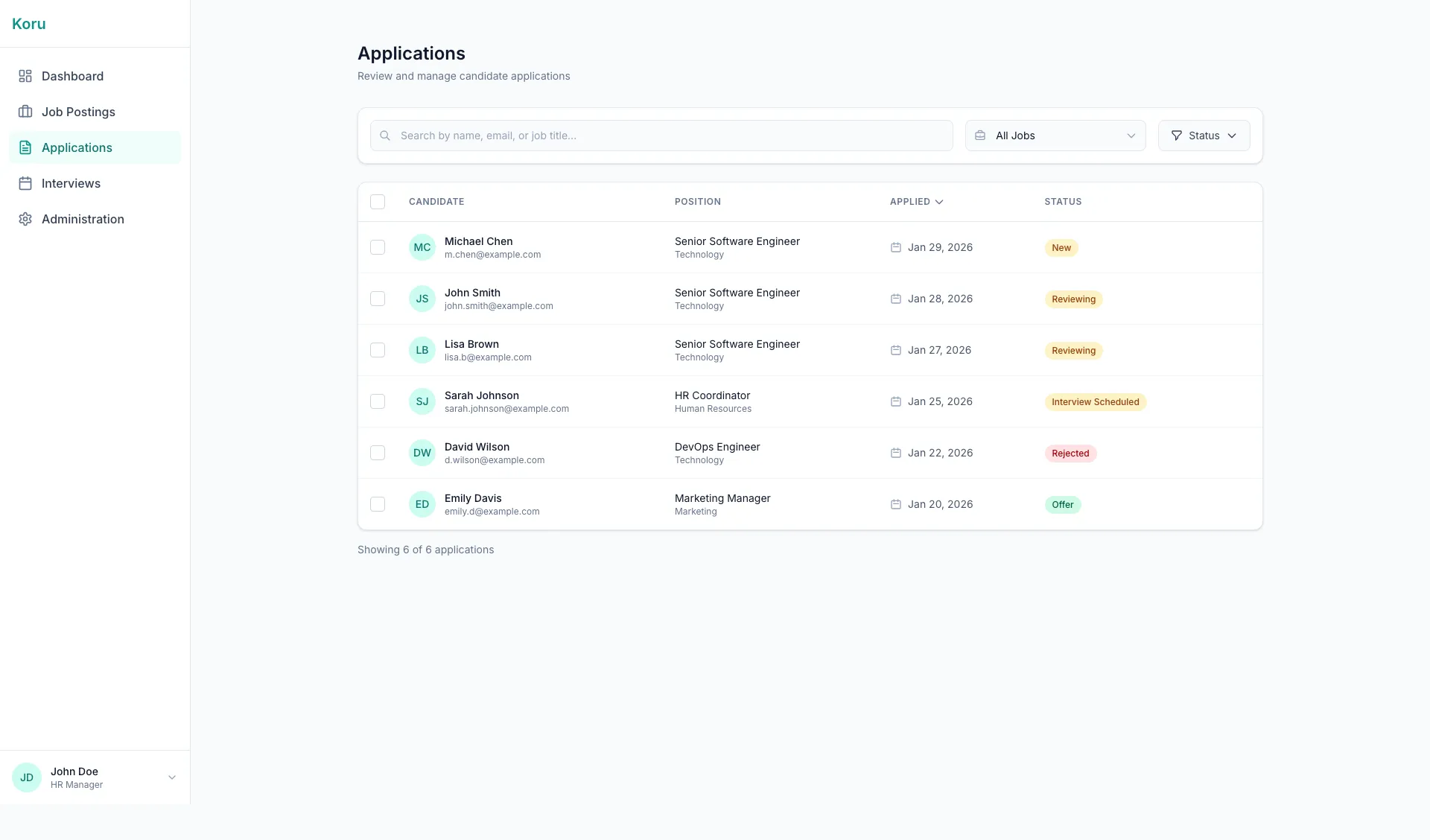Click Showing 6 of 6 applications text
Viewport: 1430px width, 840px height.
(x=425, y=550)
